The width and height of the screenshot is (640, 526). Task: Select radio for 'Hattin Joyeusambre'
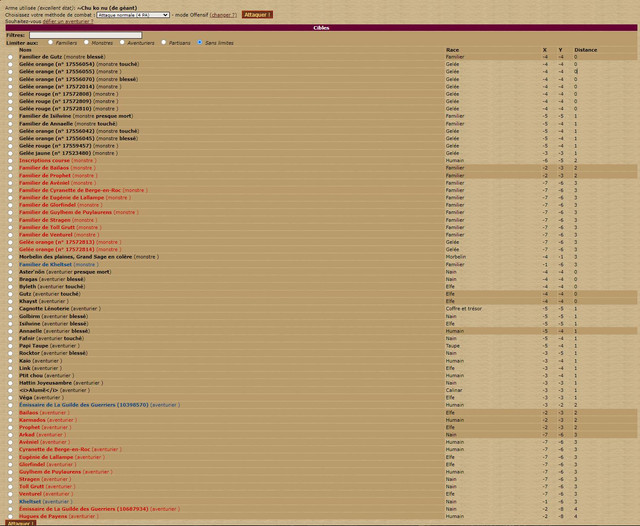click(x=10, y=383)
